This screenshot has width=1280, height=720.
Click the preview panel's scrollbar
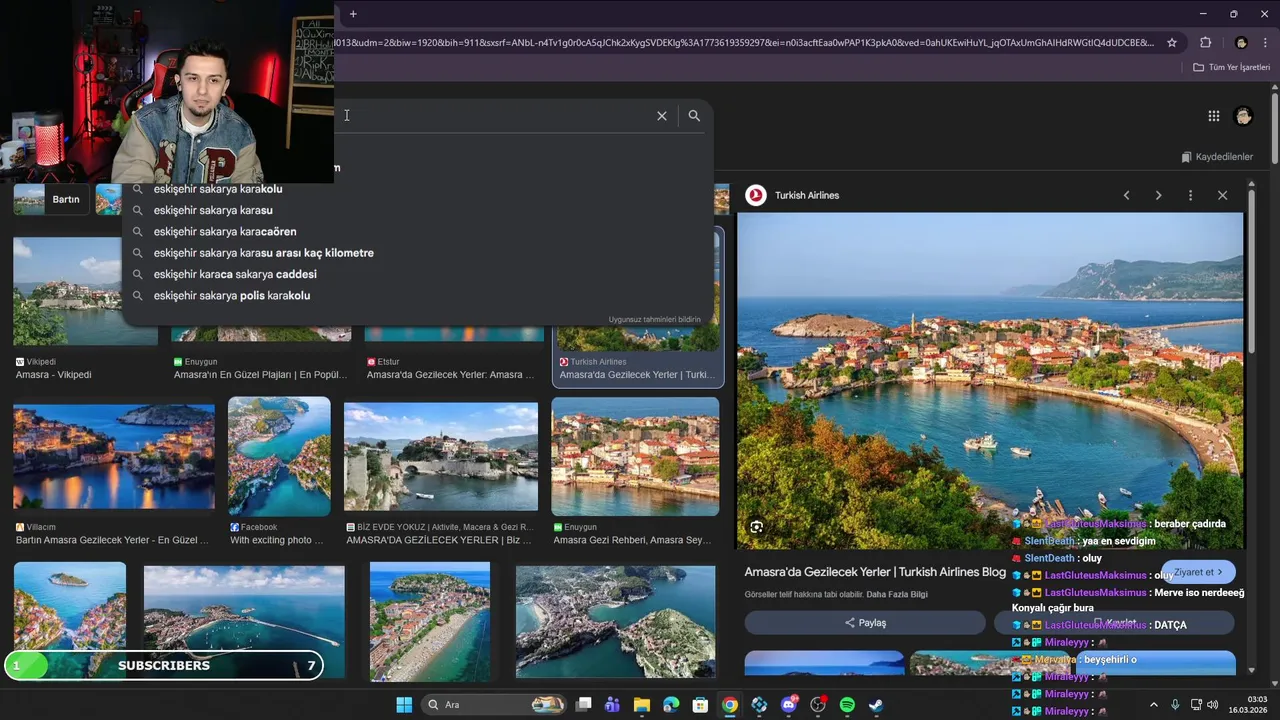[x=1250, y=270]
